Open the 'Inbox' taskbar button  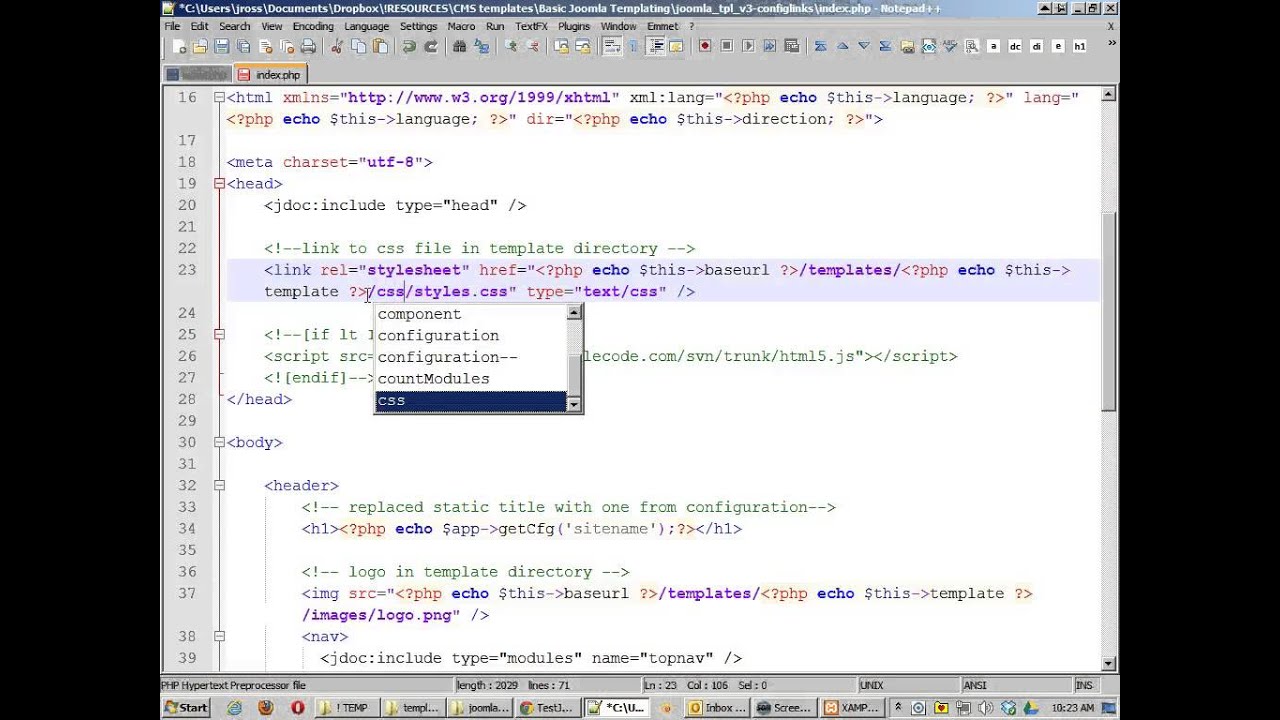coord(718,707)
